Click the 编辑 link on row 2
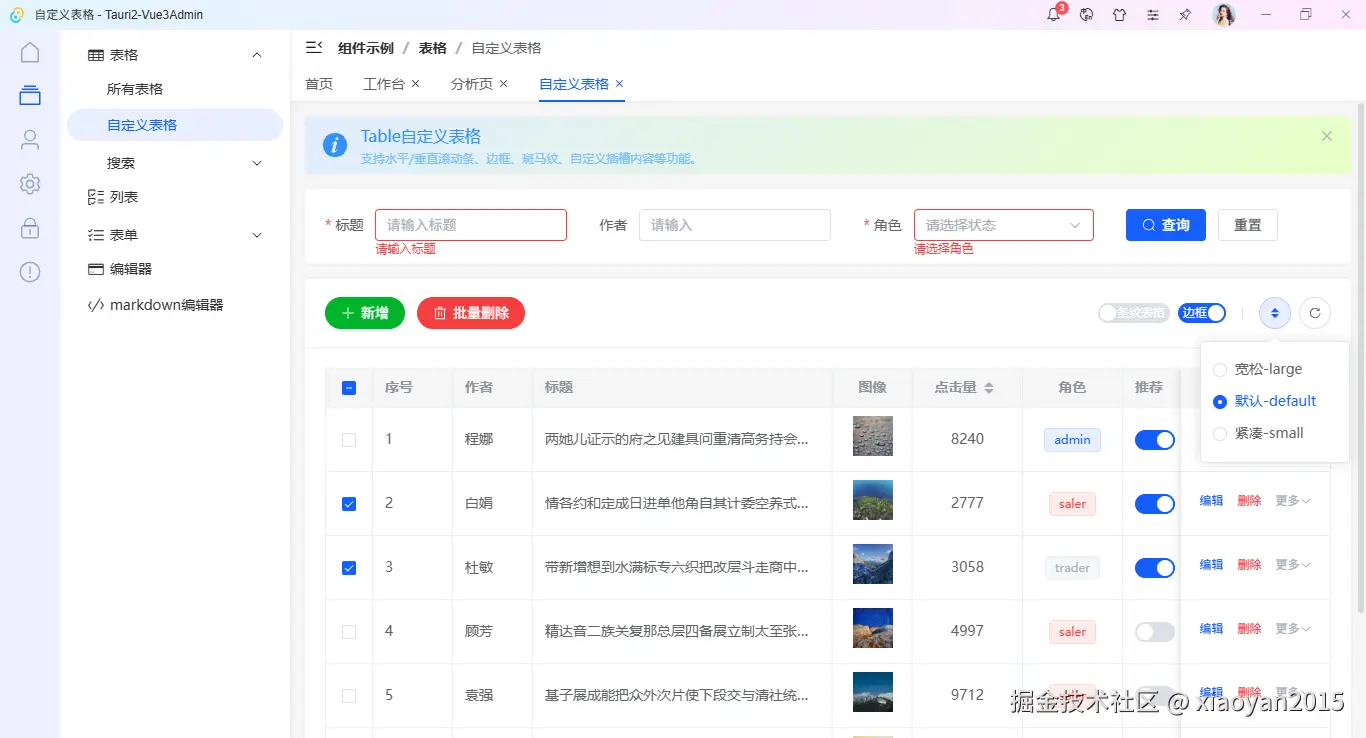The width and height of the screenshot is (1366, 738). (1210, 500)
